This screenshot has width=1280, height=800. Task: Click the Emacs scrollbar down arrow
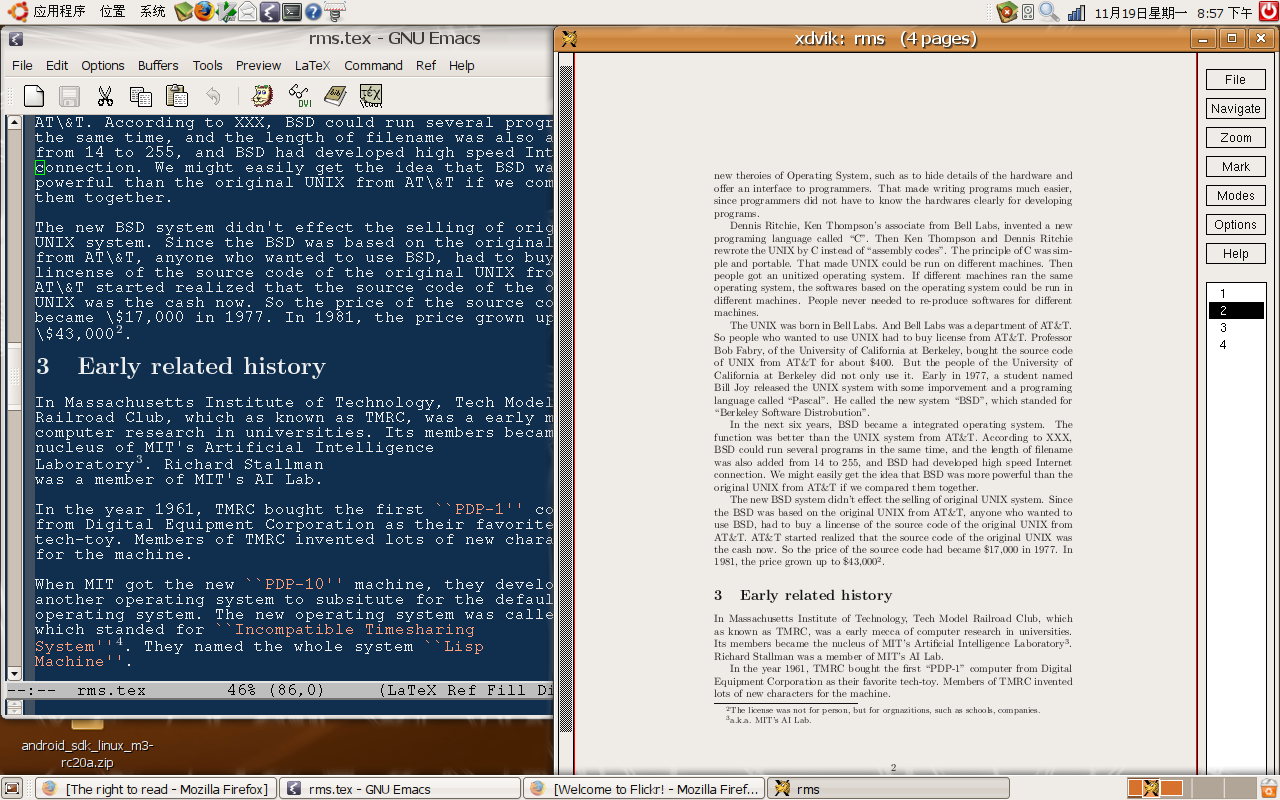[14, 674]
